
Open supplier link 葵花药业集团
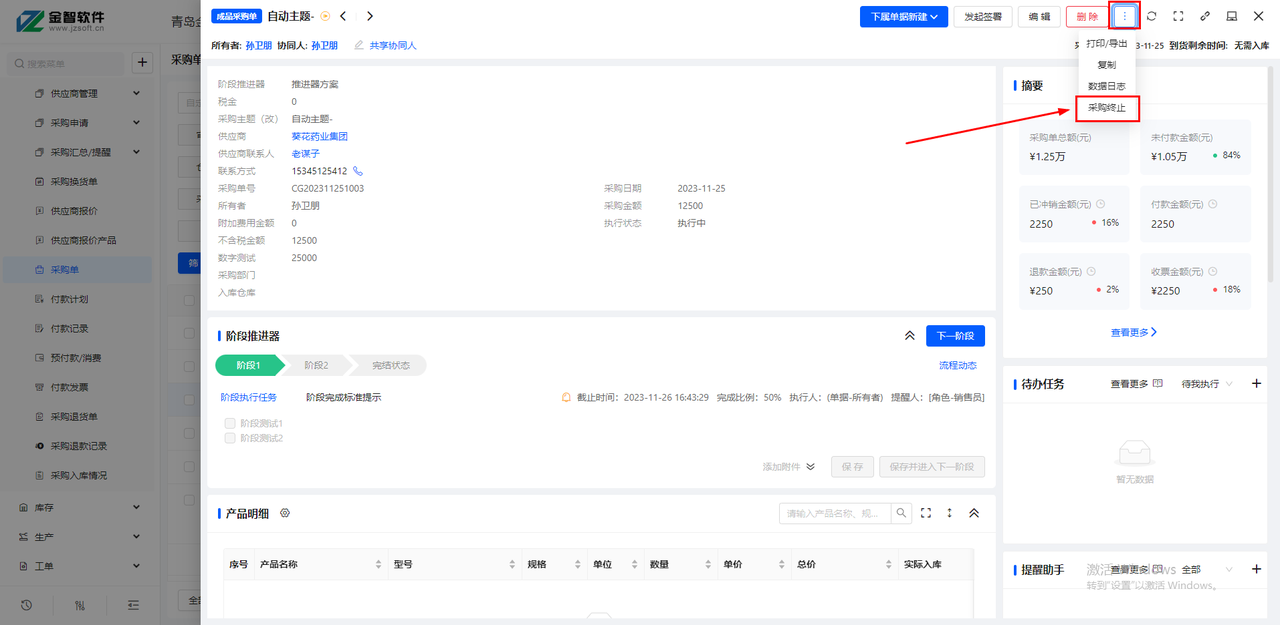(x=319, y=136)
